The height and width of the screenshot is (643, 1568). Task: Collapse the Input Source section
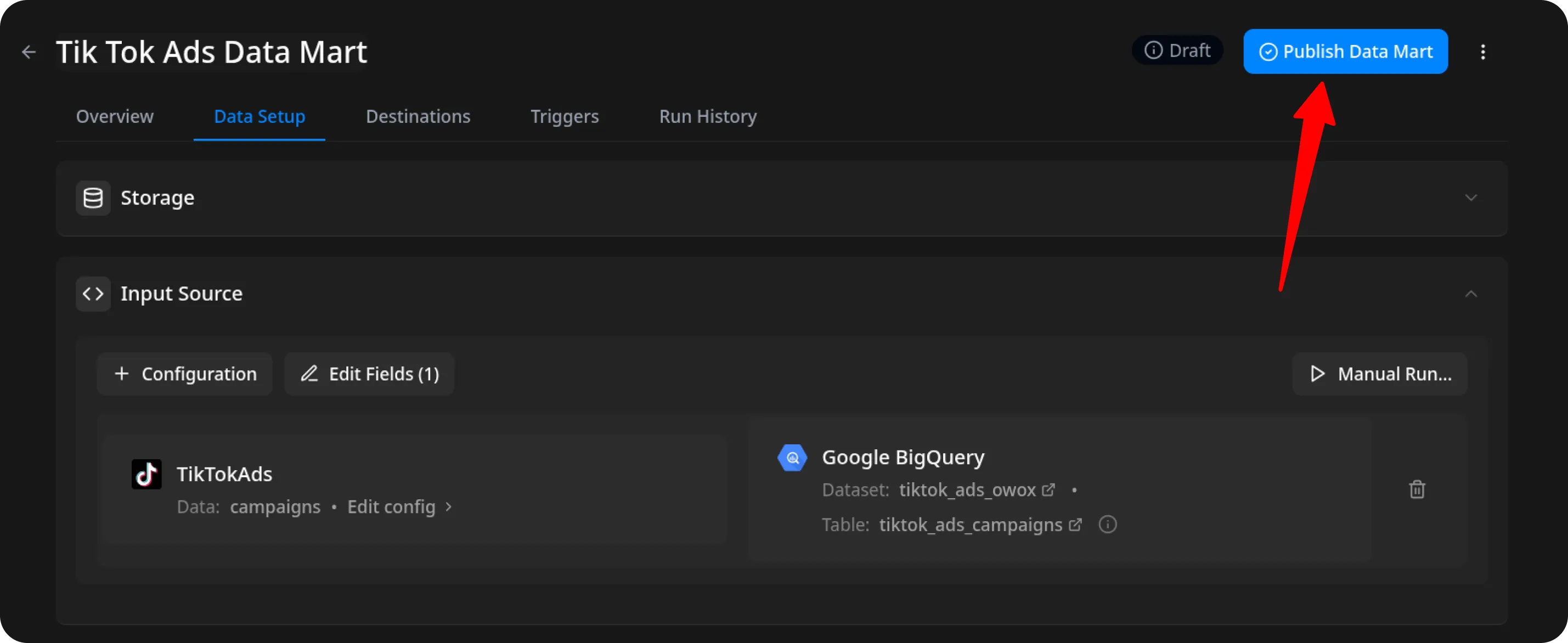[x=1470, y=294]
